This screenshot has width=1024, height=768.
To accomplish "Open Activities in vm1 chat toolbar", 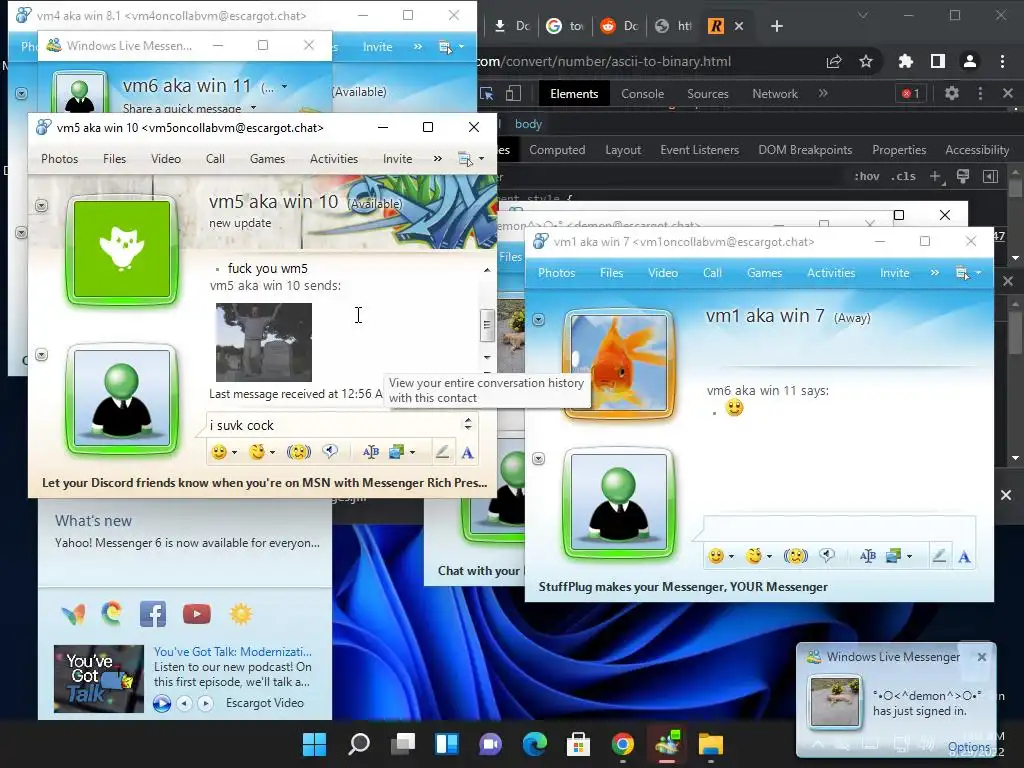I will coord(831,273).
